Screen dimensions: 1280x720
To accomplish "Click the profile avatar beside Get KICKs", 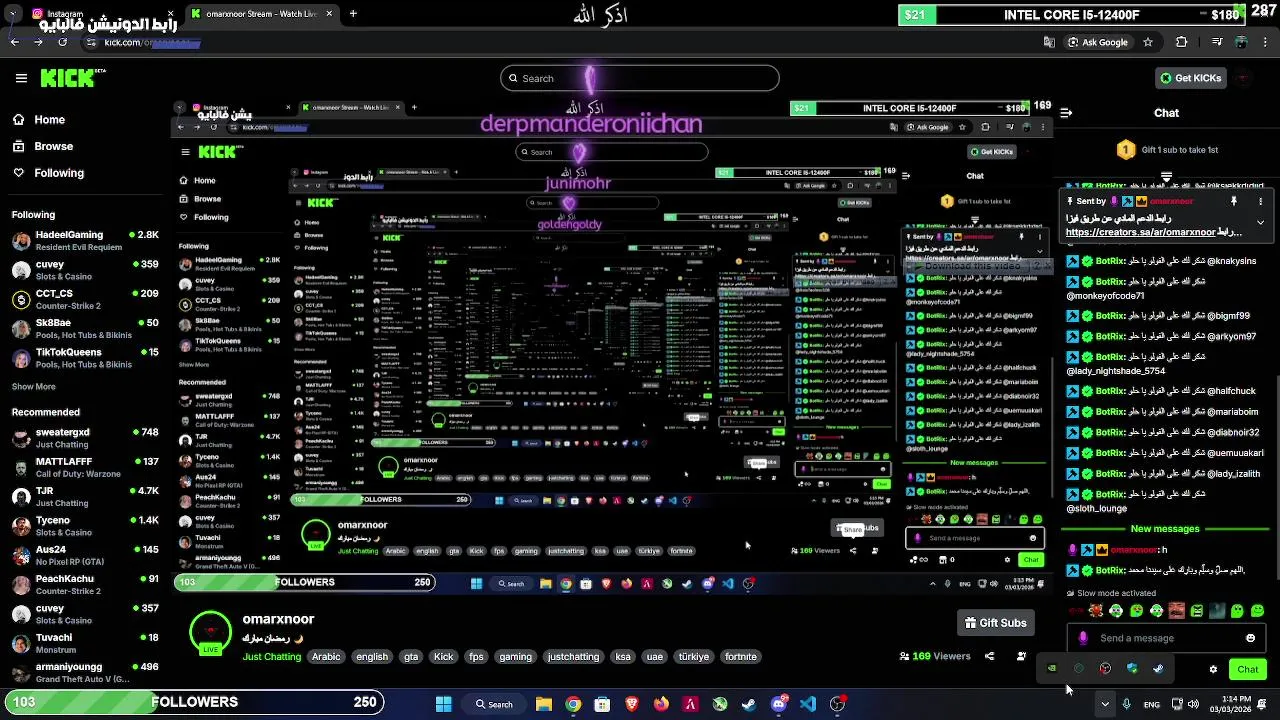I will [1243, 78].
